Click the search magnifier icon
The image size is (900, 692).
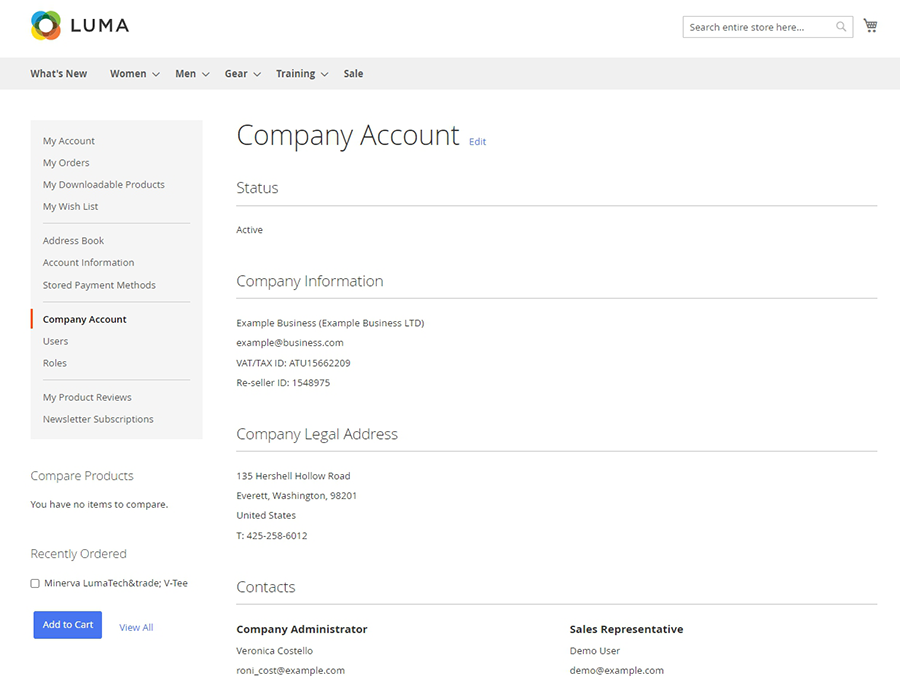(x=841, y=27)
